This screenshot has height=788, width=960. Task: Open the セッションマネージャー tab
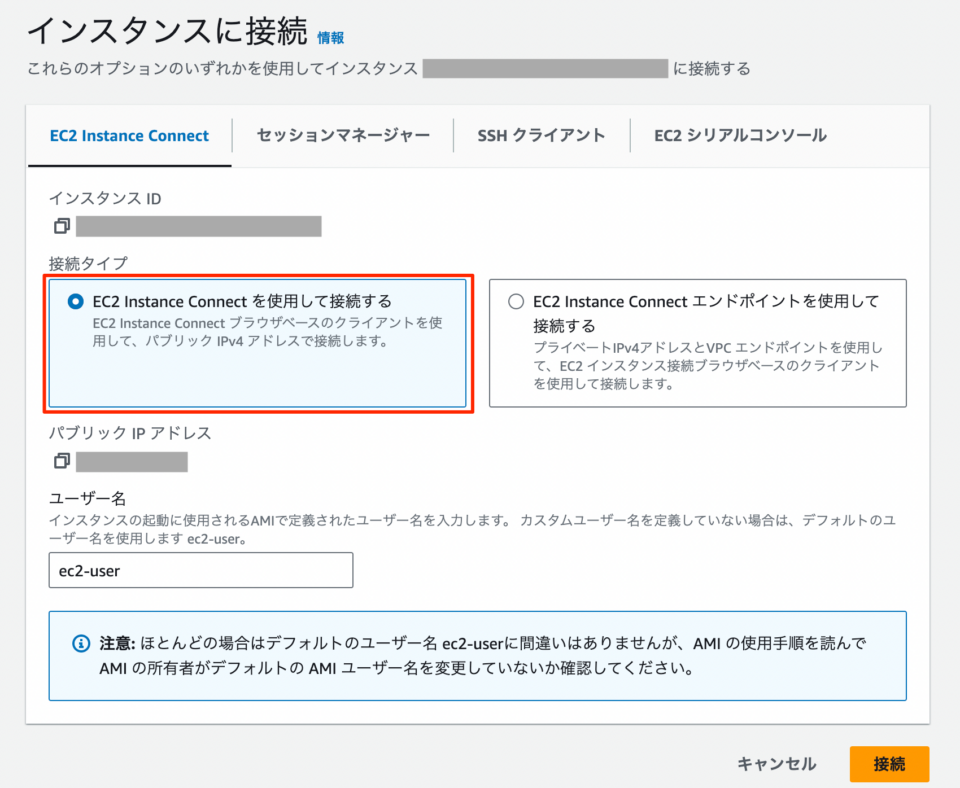pyautogui.click(x=343, y=136)
